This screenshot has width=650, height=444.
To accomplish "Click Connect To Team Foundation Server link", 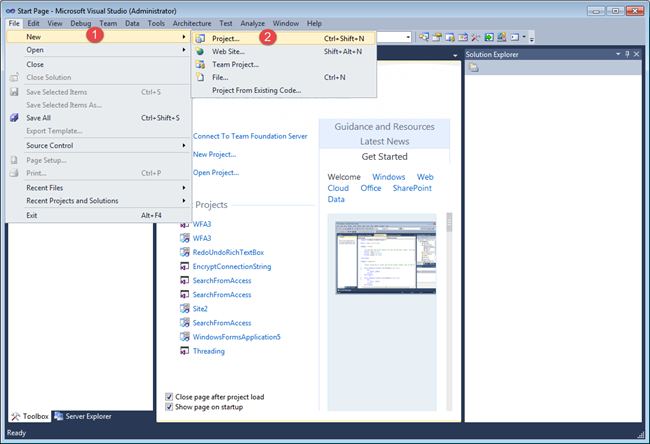I will (250, 136).
